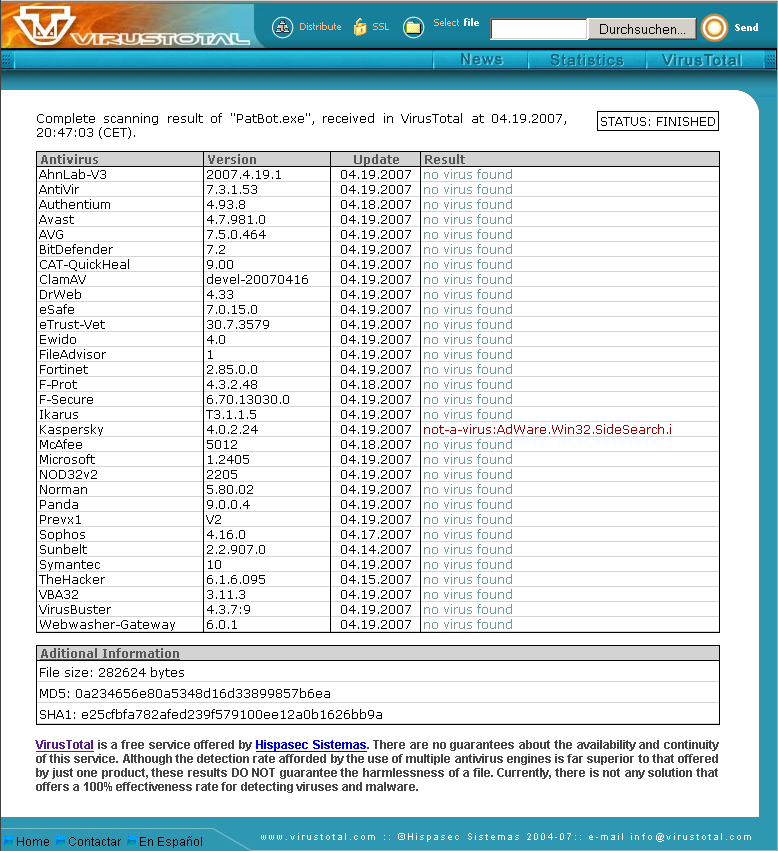
Task: Open the Contactar footer link
Action: coord(94,841)
